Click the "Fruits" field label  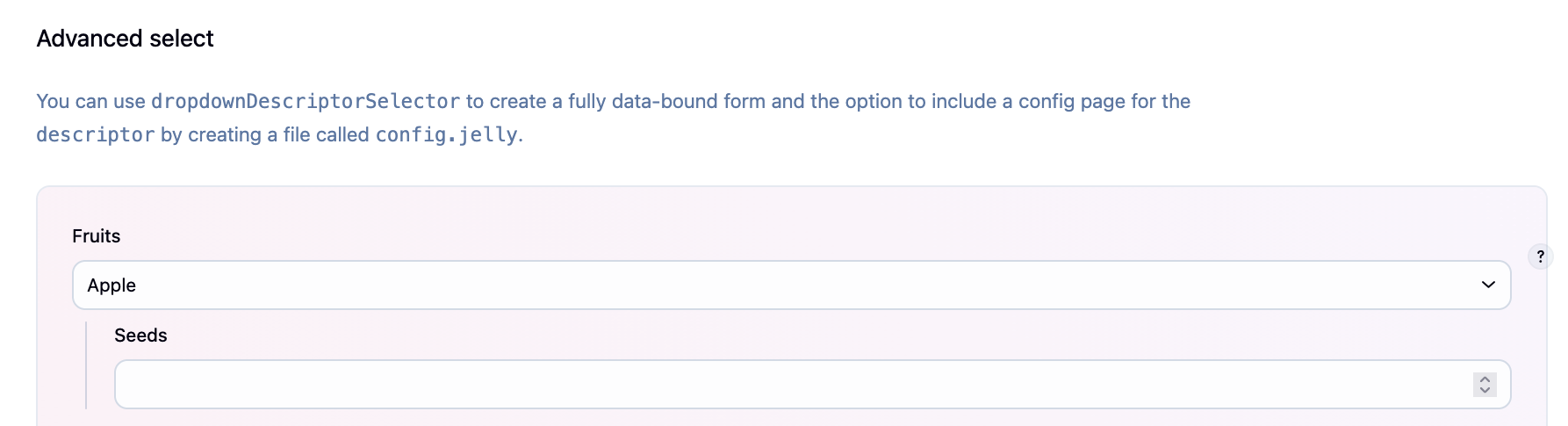click(x=96, y=236)
